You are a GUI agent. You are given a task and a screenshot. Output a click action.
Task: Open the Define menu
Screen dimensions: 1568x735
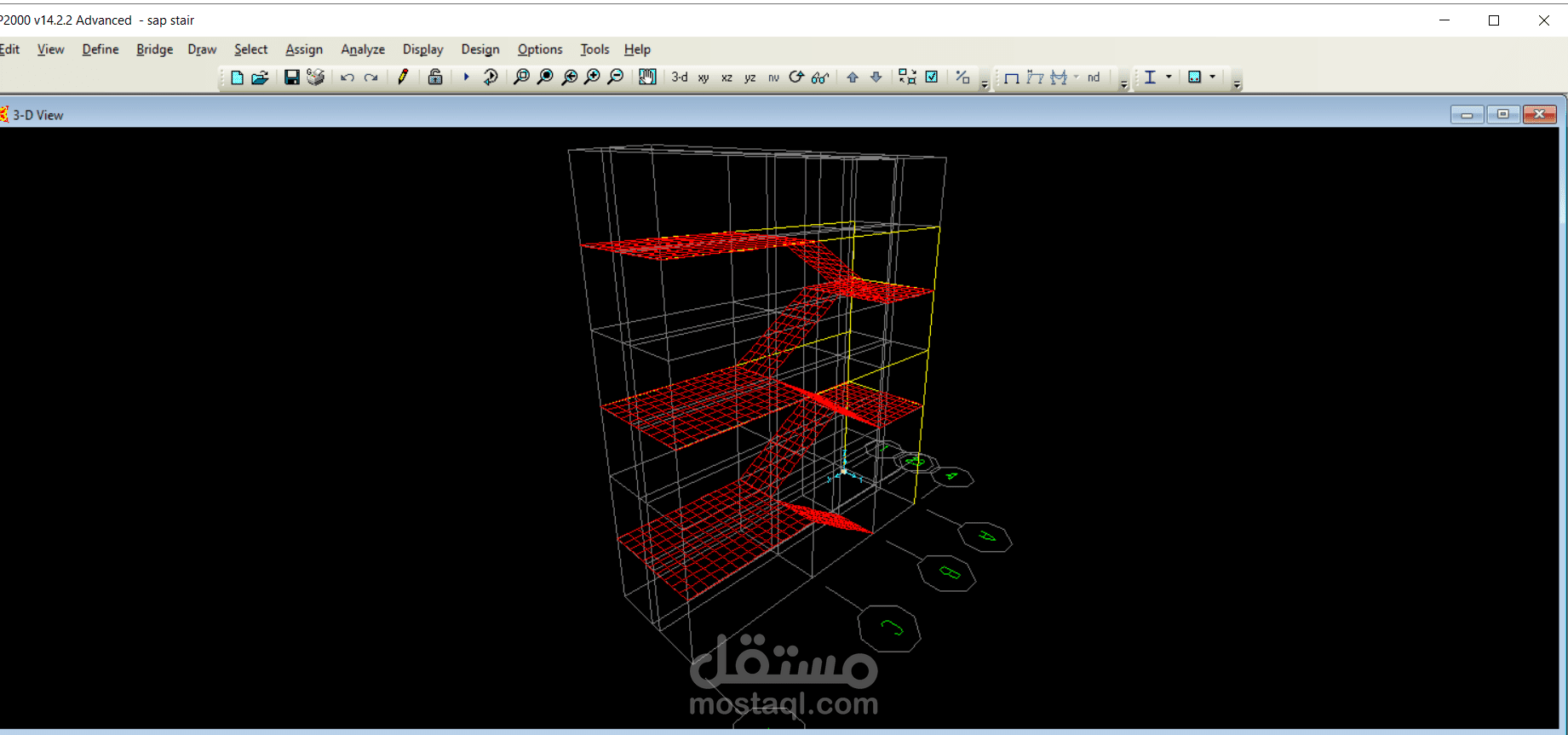[x=101, y=49]
